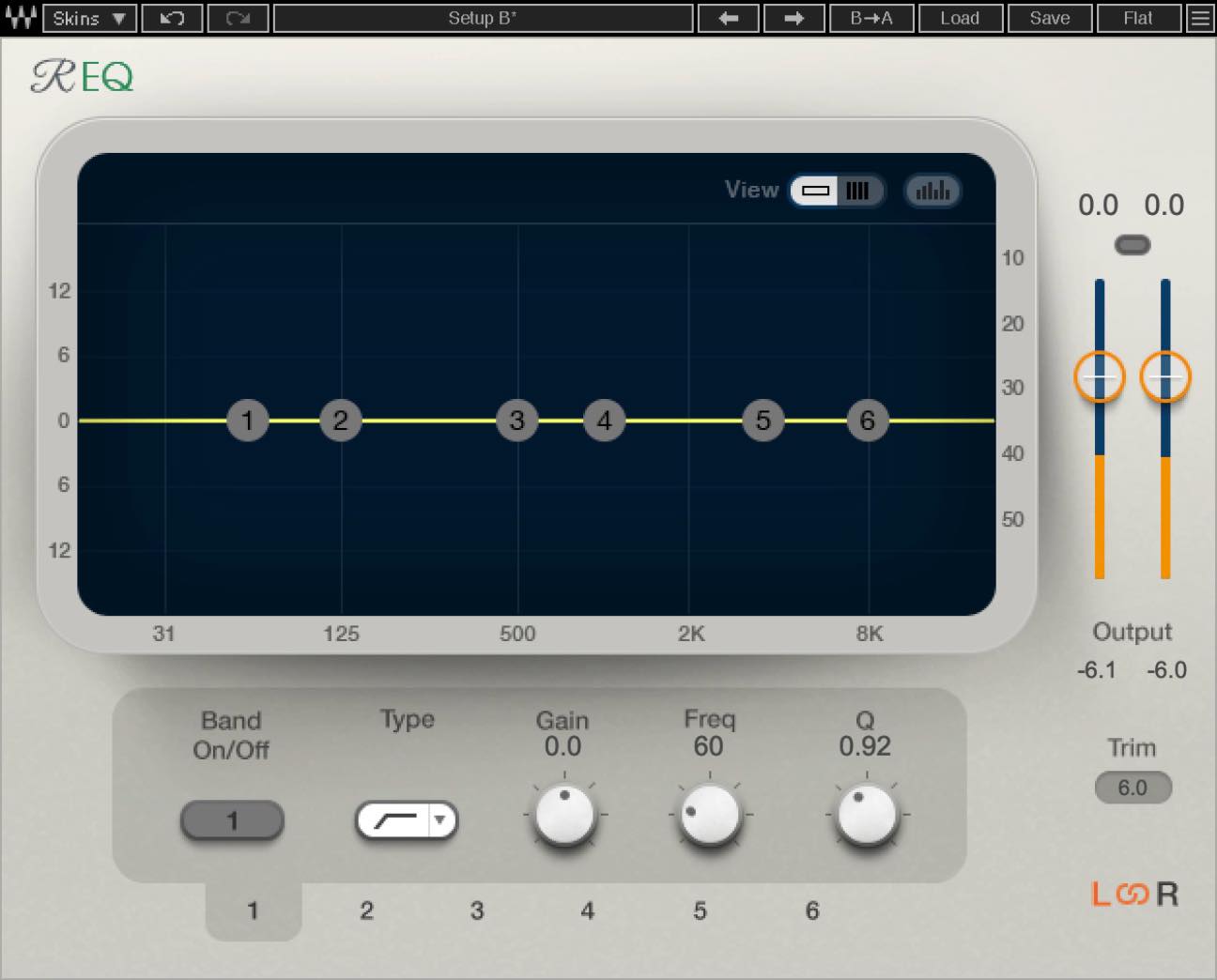This screenshot has width=1217, height=980.
Task: Click the undo arrow icon
Action: click(x=171, y=18)
